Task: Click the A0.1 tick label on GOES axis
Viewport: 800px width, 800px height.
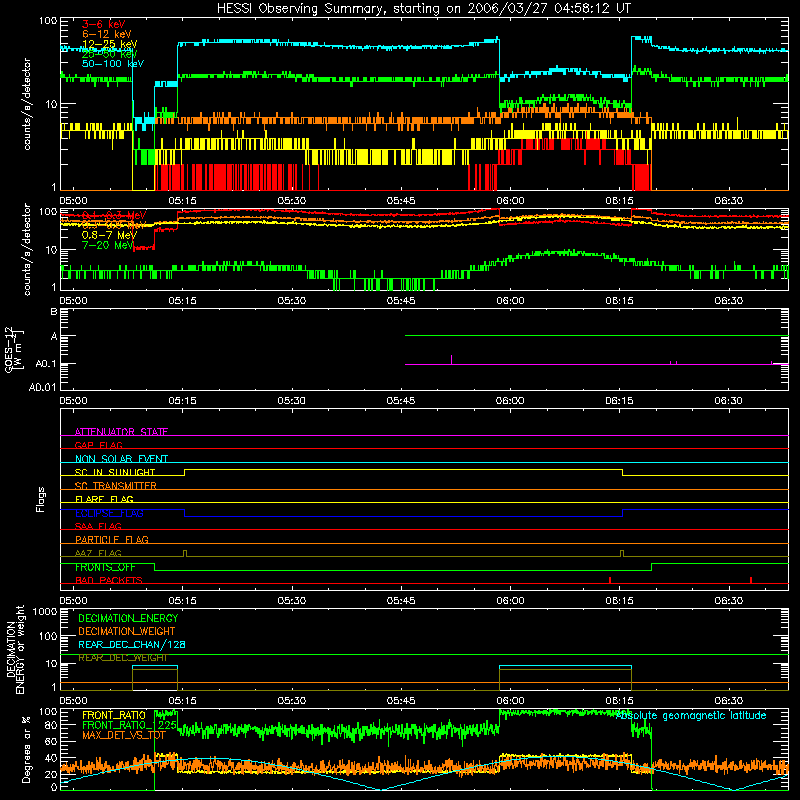Action: (45, 364)
